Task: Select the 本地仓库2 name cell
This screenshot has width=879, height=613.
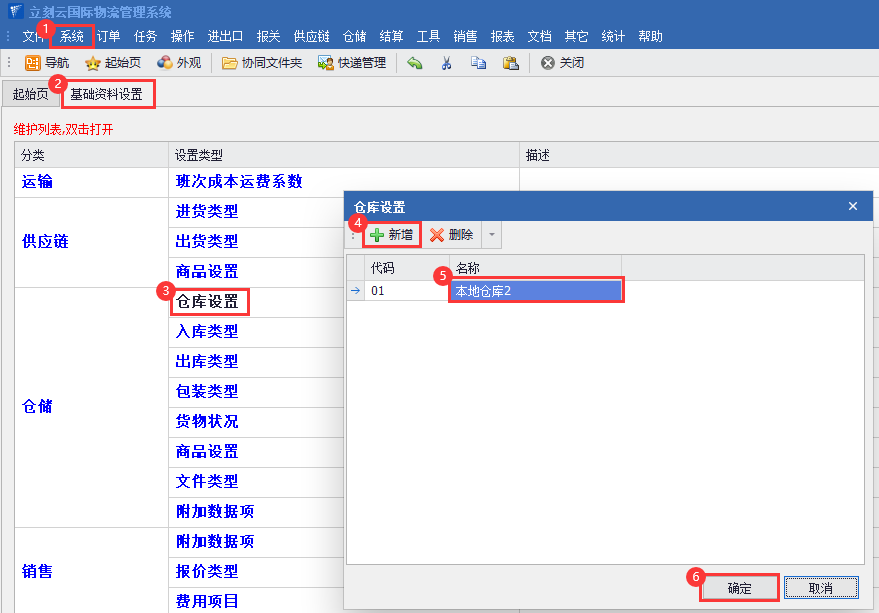Action: [x=536, y=291]
